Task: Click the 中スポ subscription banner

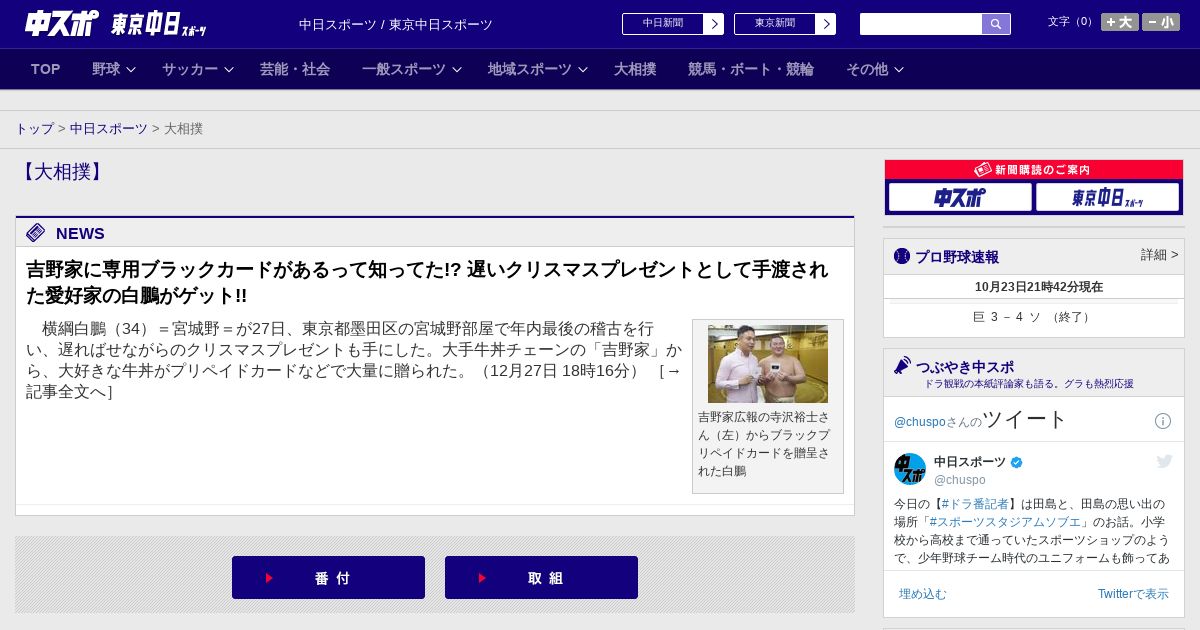Action: click(960, 197)
